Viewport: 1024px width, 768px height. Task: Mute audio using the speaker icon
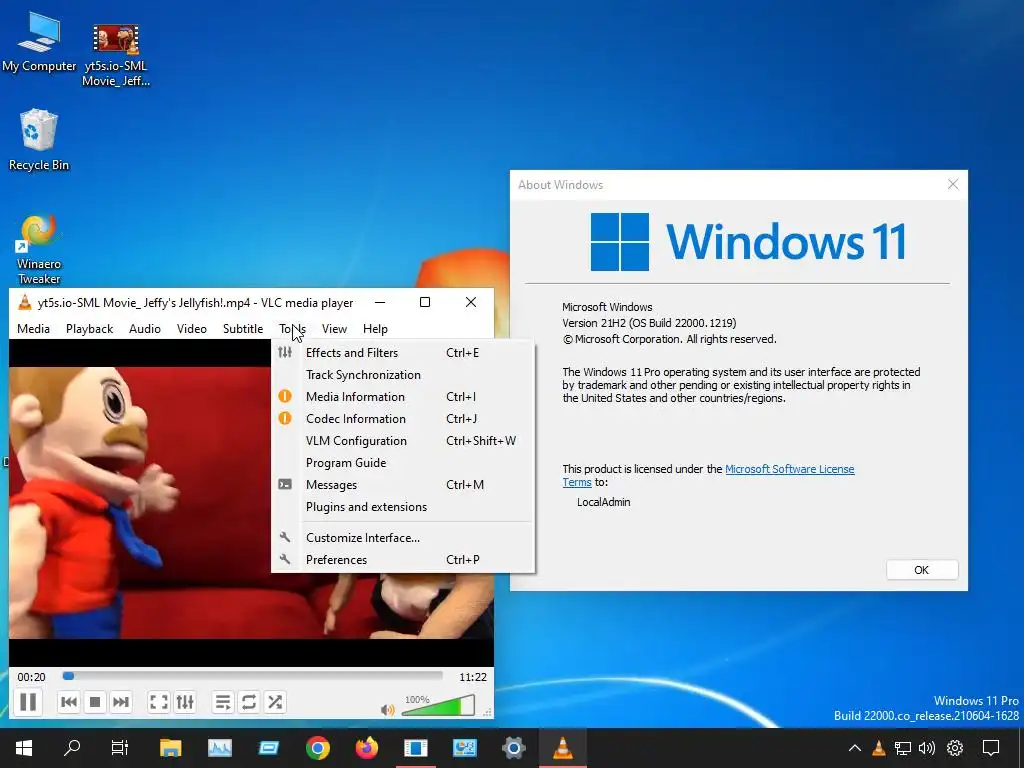(388, 710)
